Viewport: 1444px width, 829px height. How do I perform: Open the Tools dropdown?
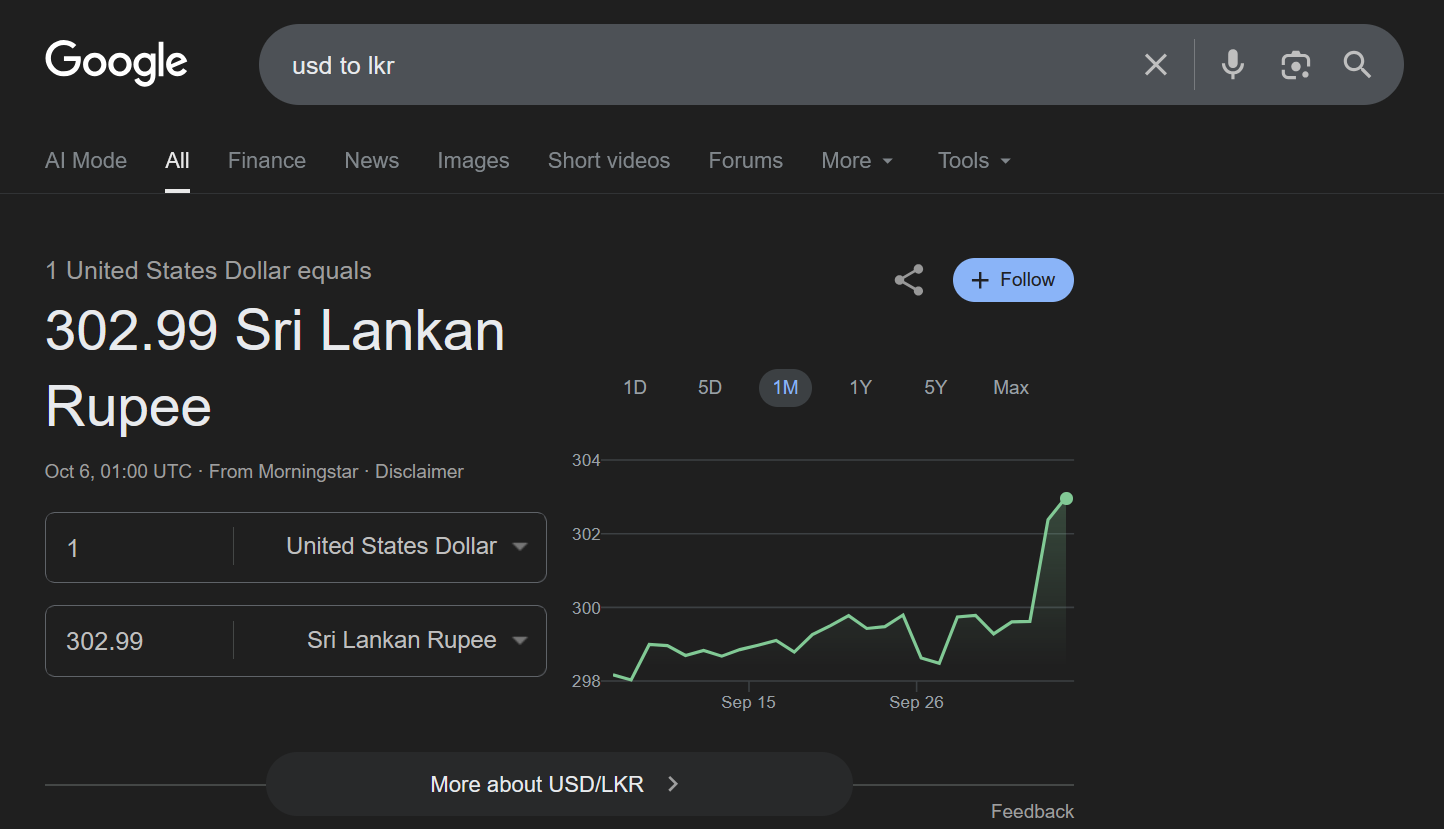(x=974, y=161)
